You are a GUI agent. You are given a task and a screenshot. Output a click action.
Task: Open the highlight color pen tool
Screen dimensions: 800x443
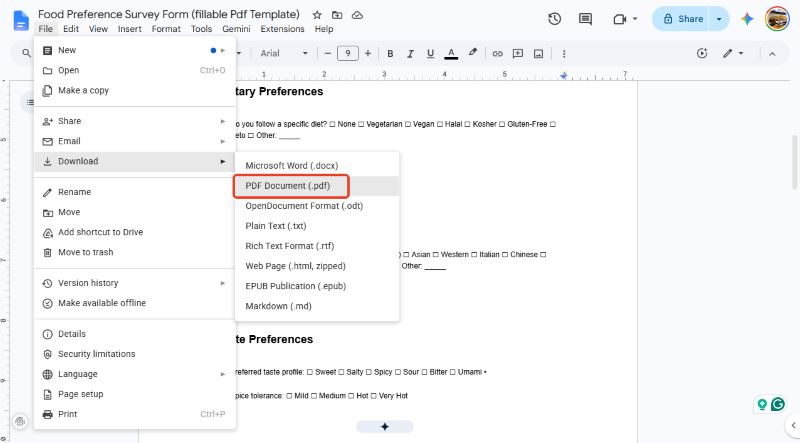pyautogui.click(x=473, y=53)
